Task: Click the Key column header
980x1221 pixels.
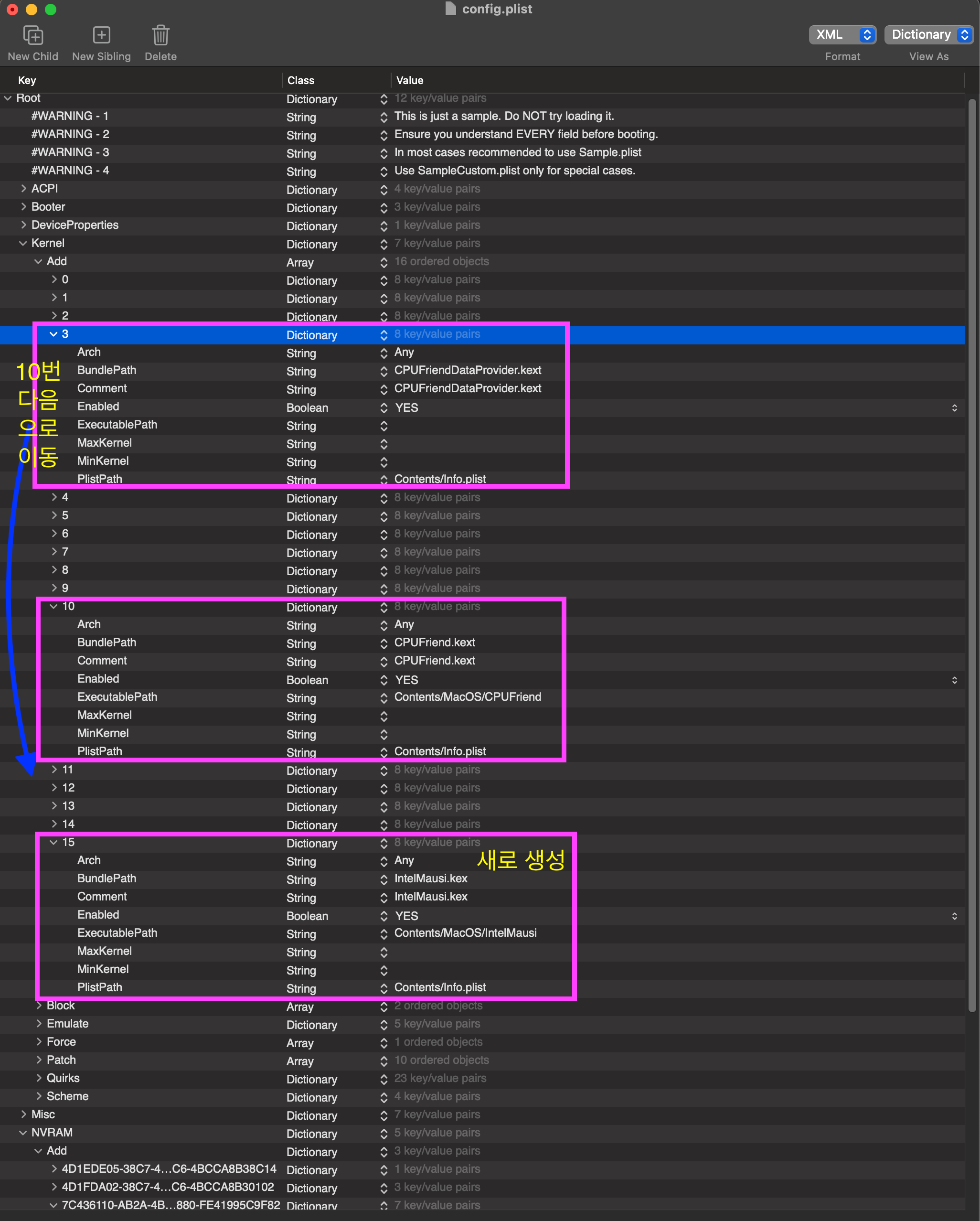Action: (x=27, y=80)
